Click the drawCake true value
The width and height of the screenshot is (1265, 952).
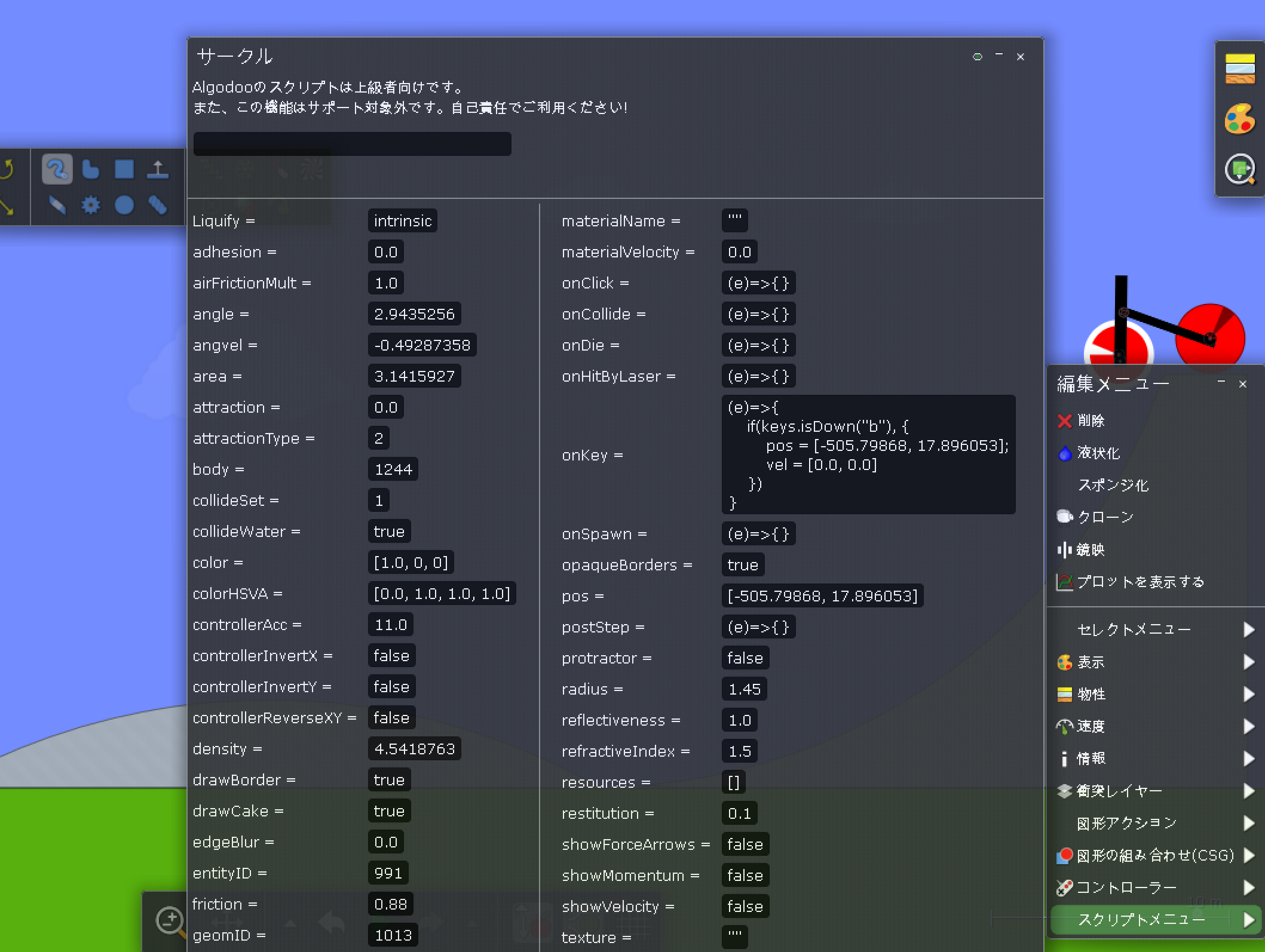389,811
